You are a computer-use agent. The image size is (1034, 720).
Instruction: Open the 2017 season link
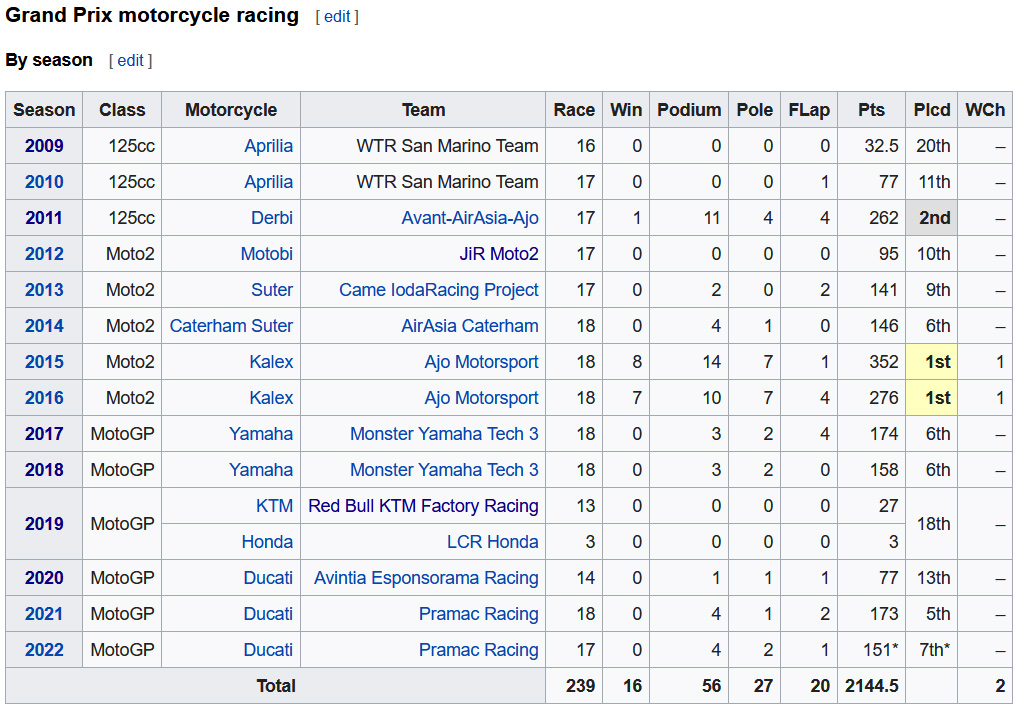click(x=44, y=434)
